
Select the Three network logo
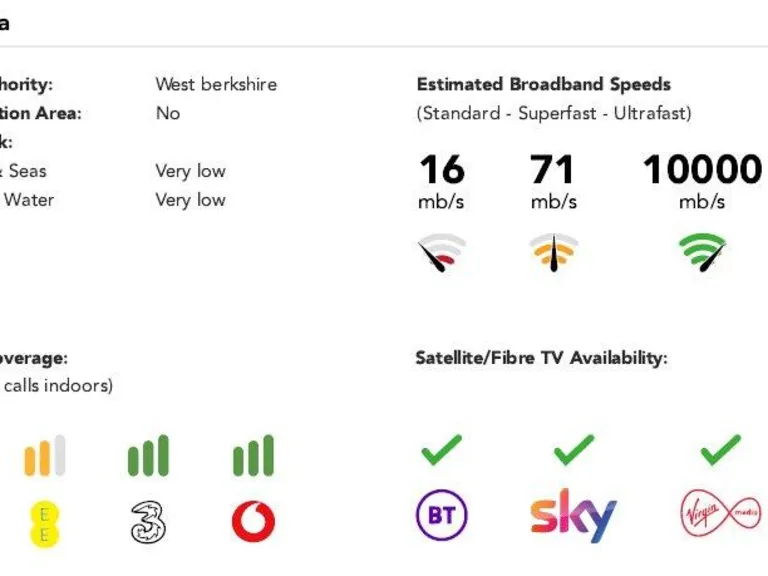[148, 521]
